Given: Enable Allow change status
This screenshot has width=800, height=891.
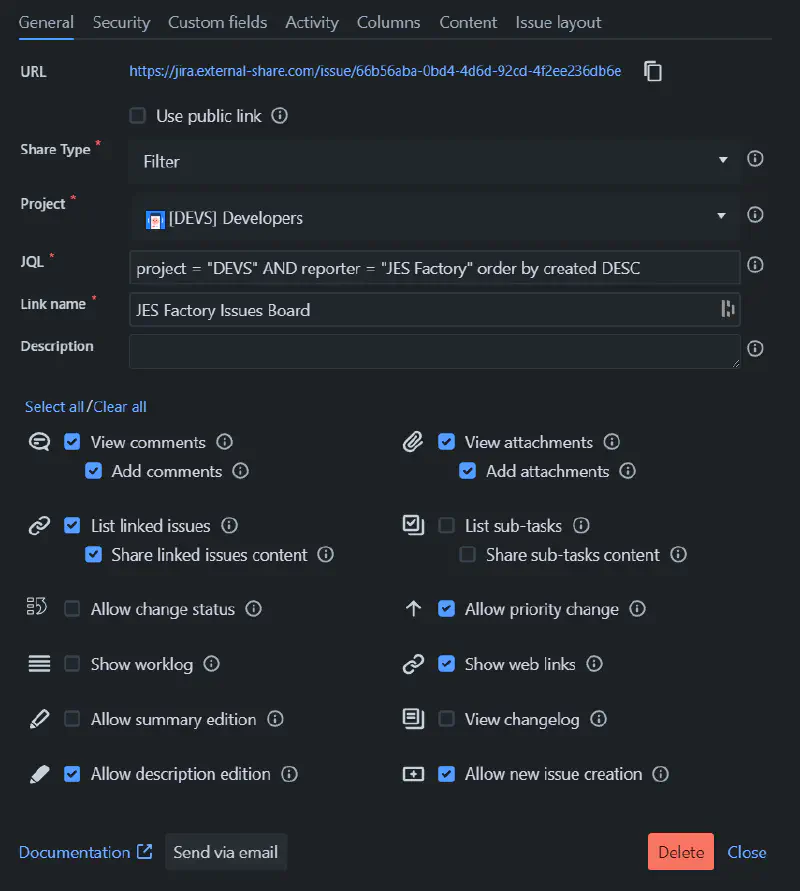Looking at the screenshot, I should coord(72,609).
